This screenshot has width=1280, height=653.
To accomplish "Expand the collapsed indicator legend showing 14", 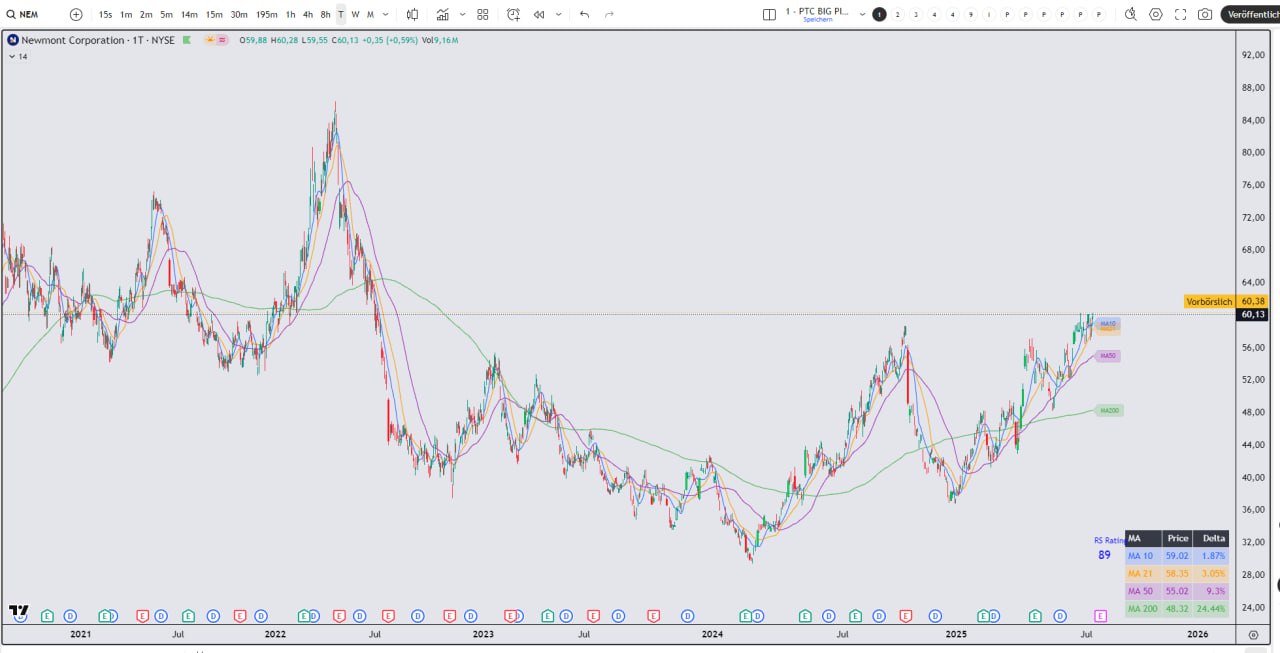I will click(x=12, y=57).
